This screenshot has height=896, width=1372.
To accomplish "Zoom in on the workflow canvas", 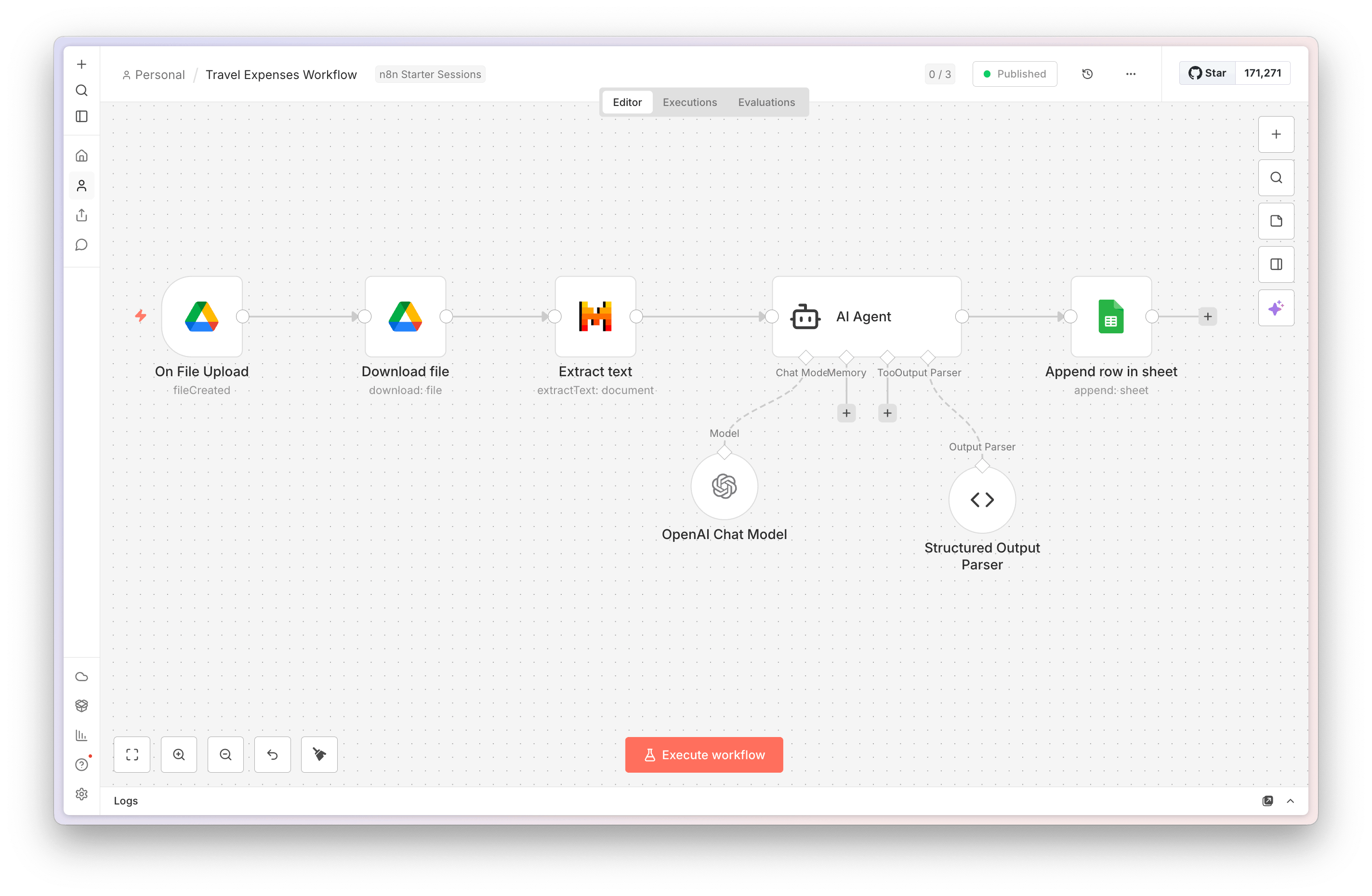I will point(179,754).
